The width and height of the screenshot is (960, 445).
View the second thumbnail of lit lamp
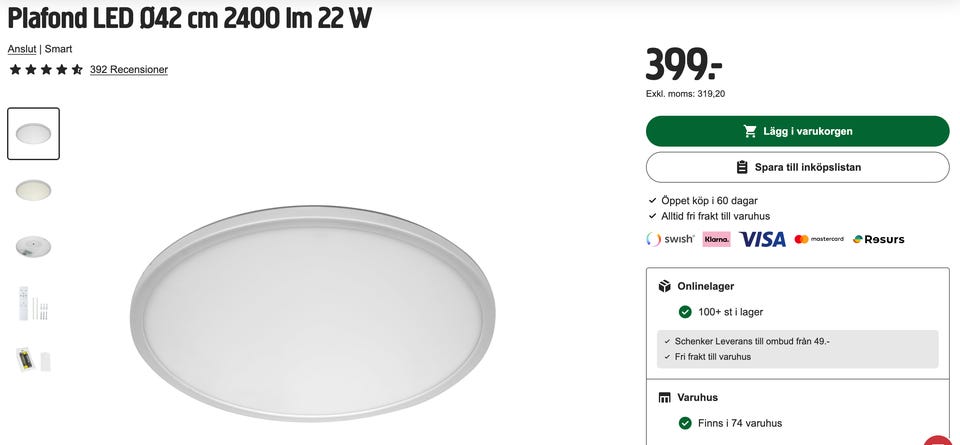[34, 190]
